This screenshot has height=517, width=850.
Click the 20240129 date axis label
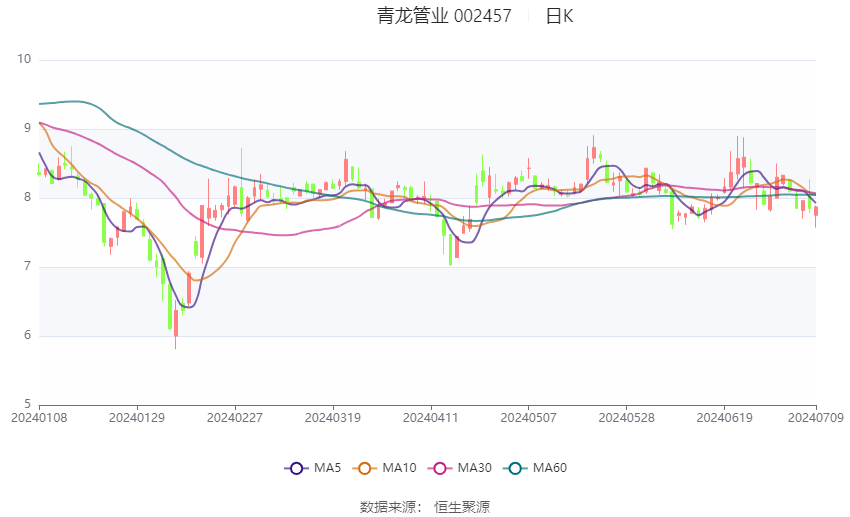[137, 418]
